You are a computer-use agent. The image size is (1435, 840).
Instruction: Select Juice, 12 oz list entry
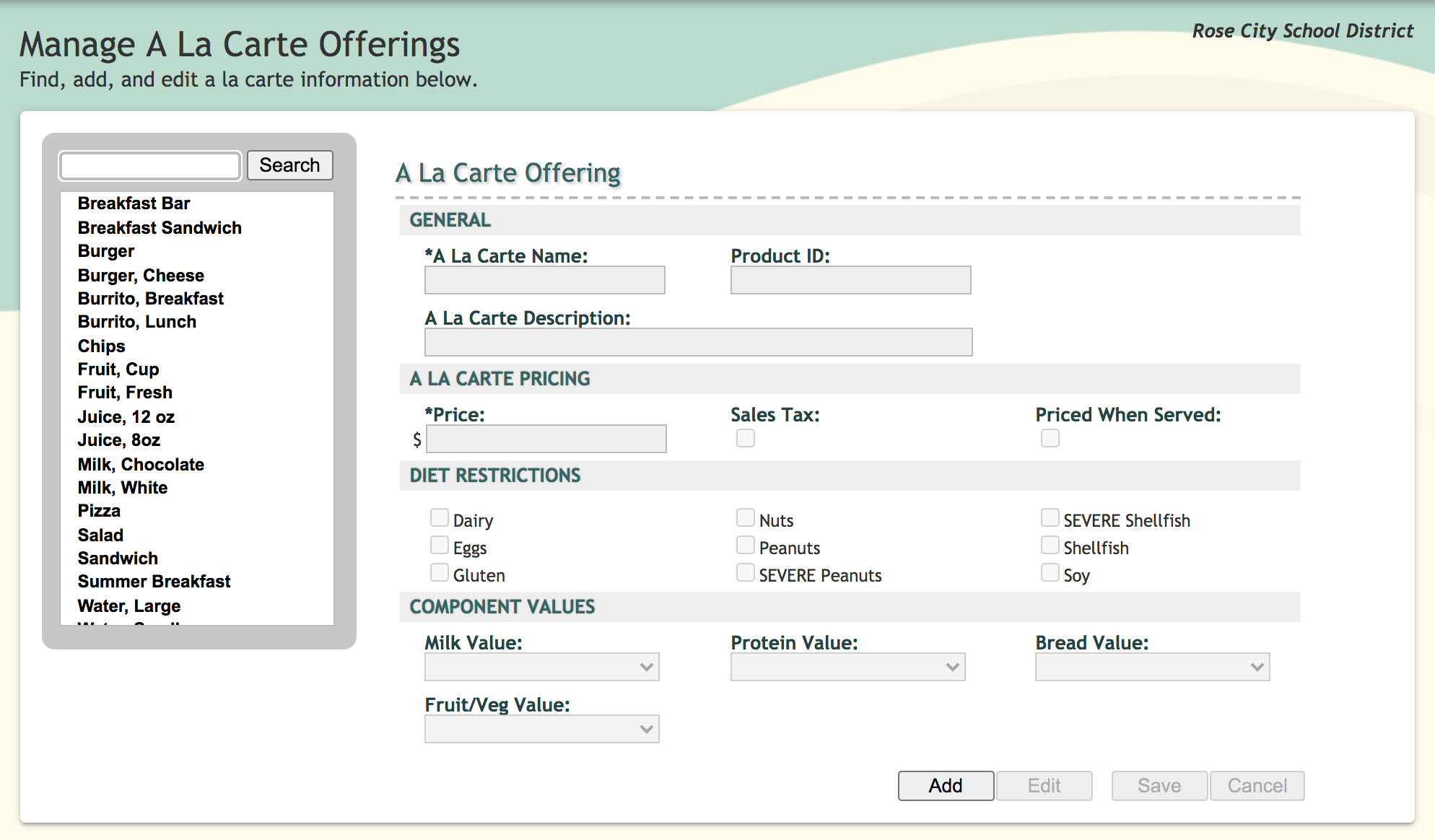point(126,417)
